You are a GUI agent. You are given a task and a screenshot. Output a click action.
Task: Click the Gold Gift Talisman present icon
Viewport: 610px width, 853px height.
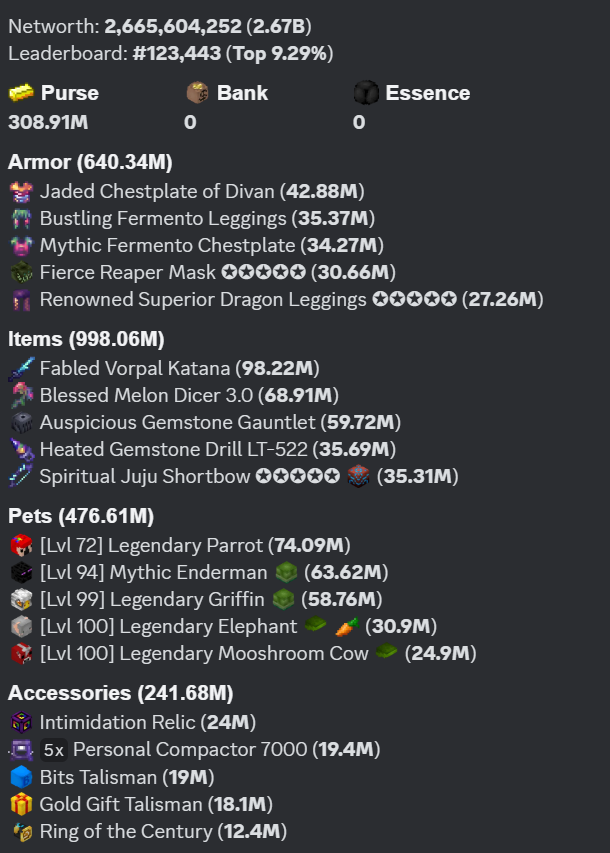pos(22,804)
